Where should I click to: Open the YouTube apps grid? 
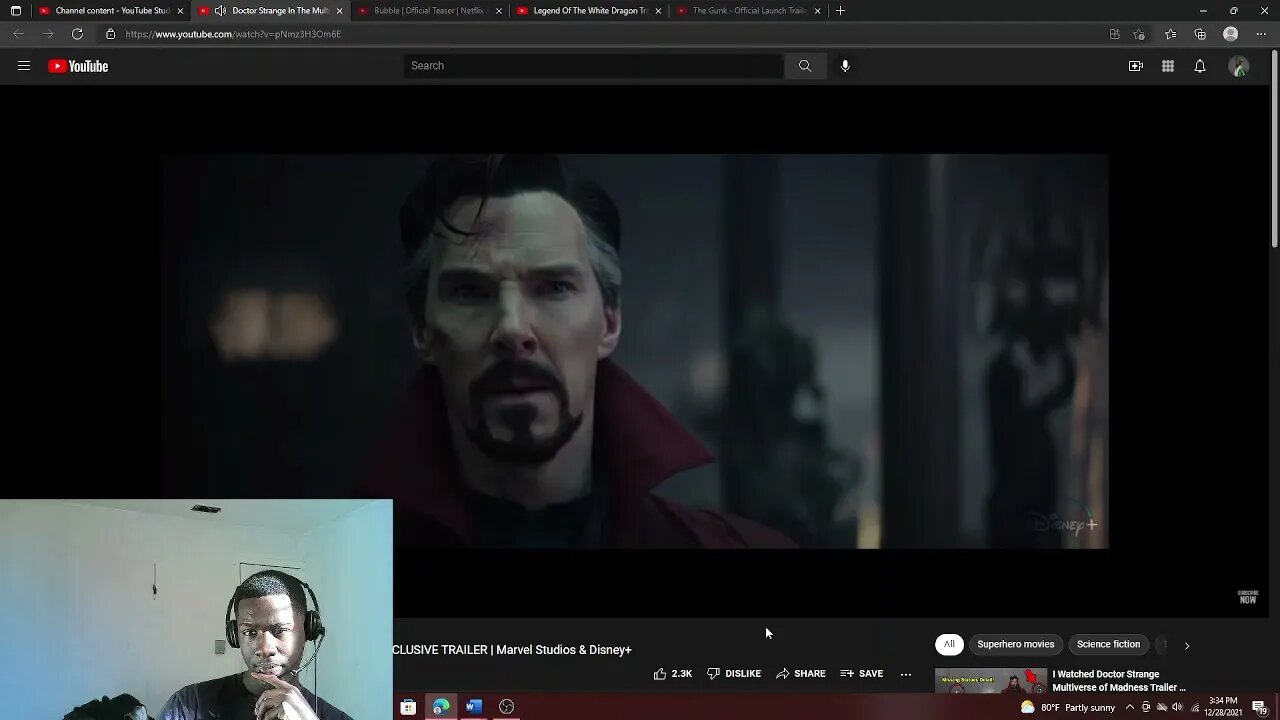click(1168, 66)
